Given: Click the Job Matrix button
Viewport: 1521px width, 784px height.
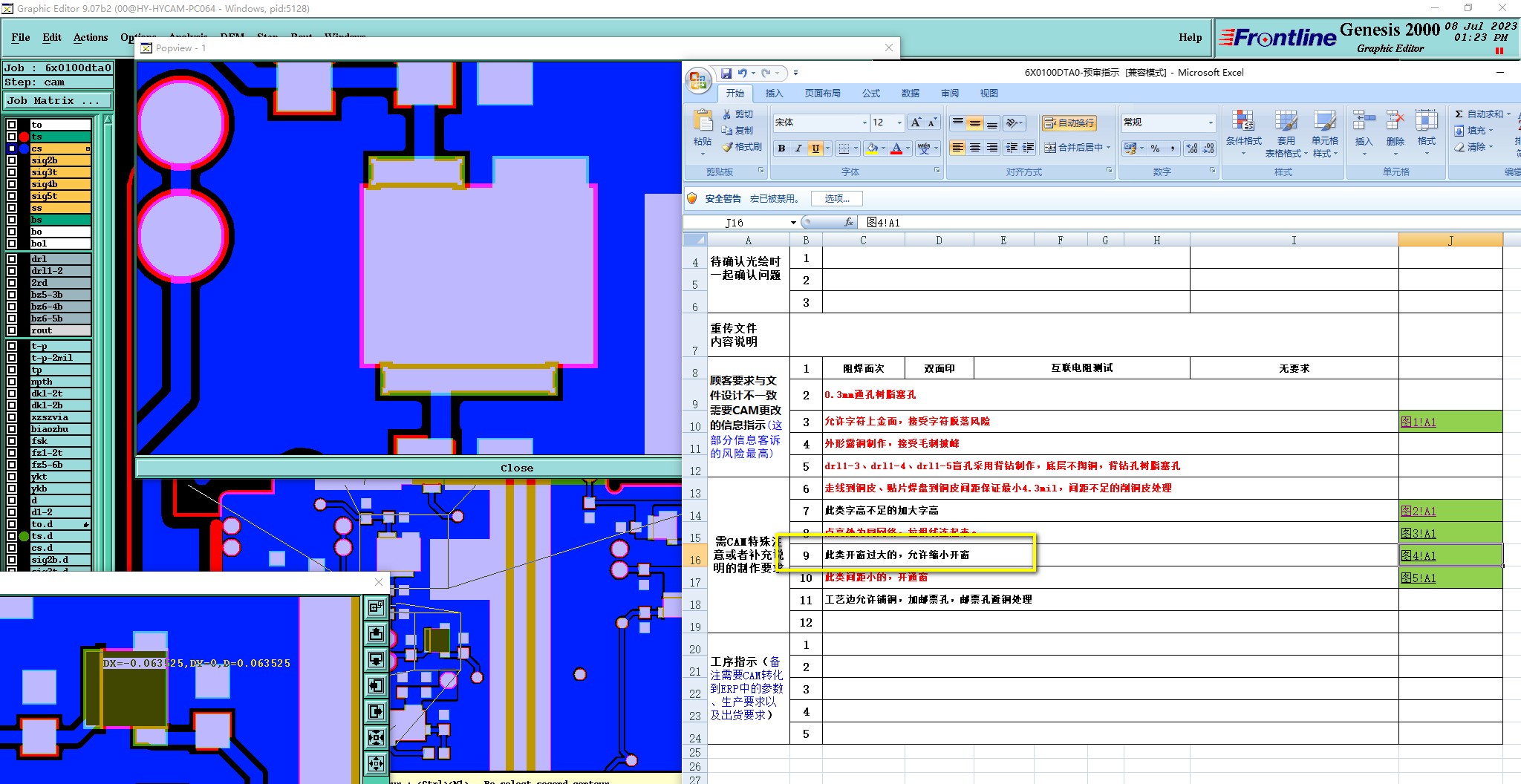Looking at the screenshot, I should tap(58, 100).
